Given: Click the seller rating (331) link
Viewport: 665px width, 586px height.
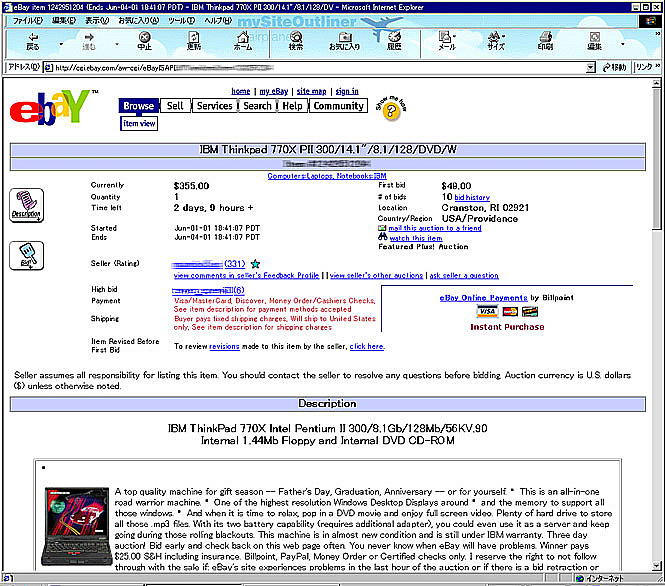Looking at the screenshot, I should [x=235, y=264].
